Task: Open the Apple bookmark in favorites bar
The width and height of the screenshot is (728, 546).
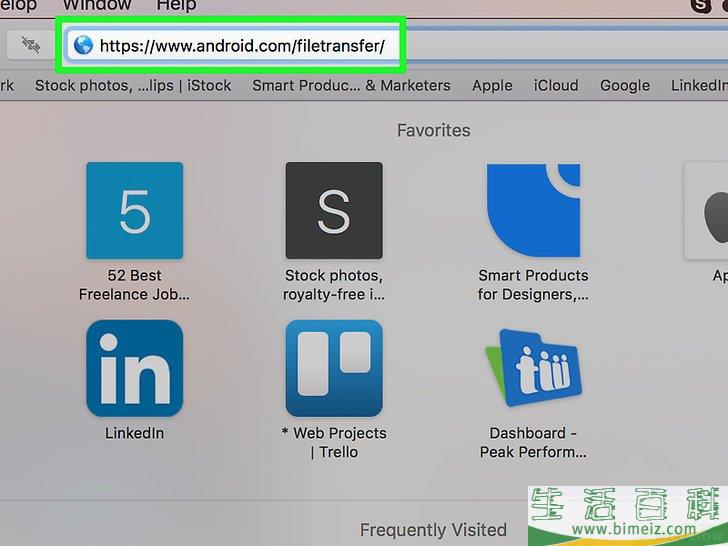Action: pos(492,85)
